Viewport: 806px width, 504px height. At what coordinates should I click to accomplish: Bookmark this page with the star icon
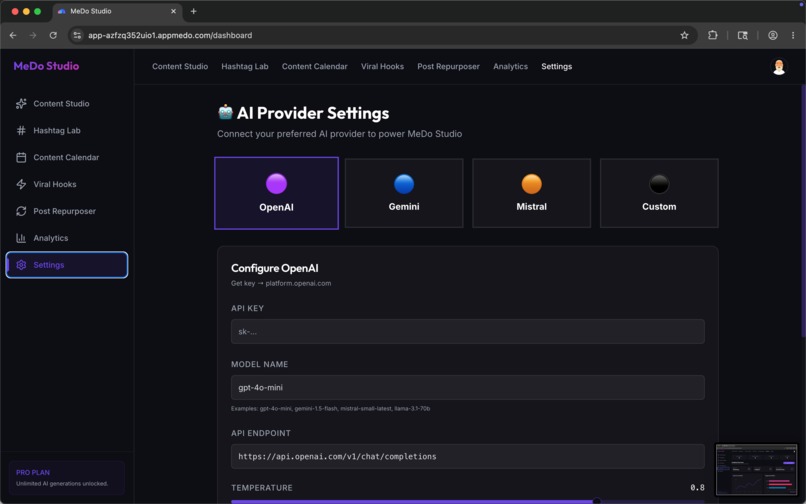tap(684, 35)
